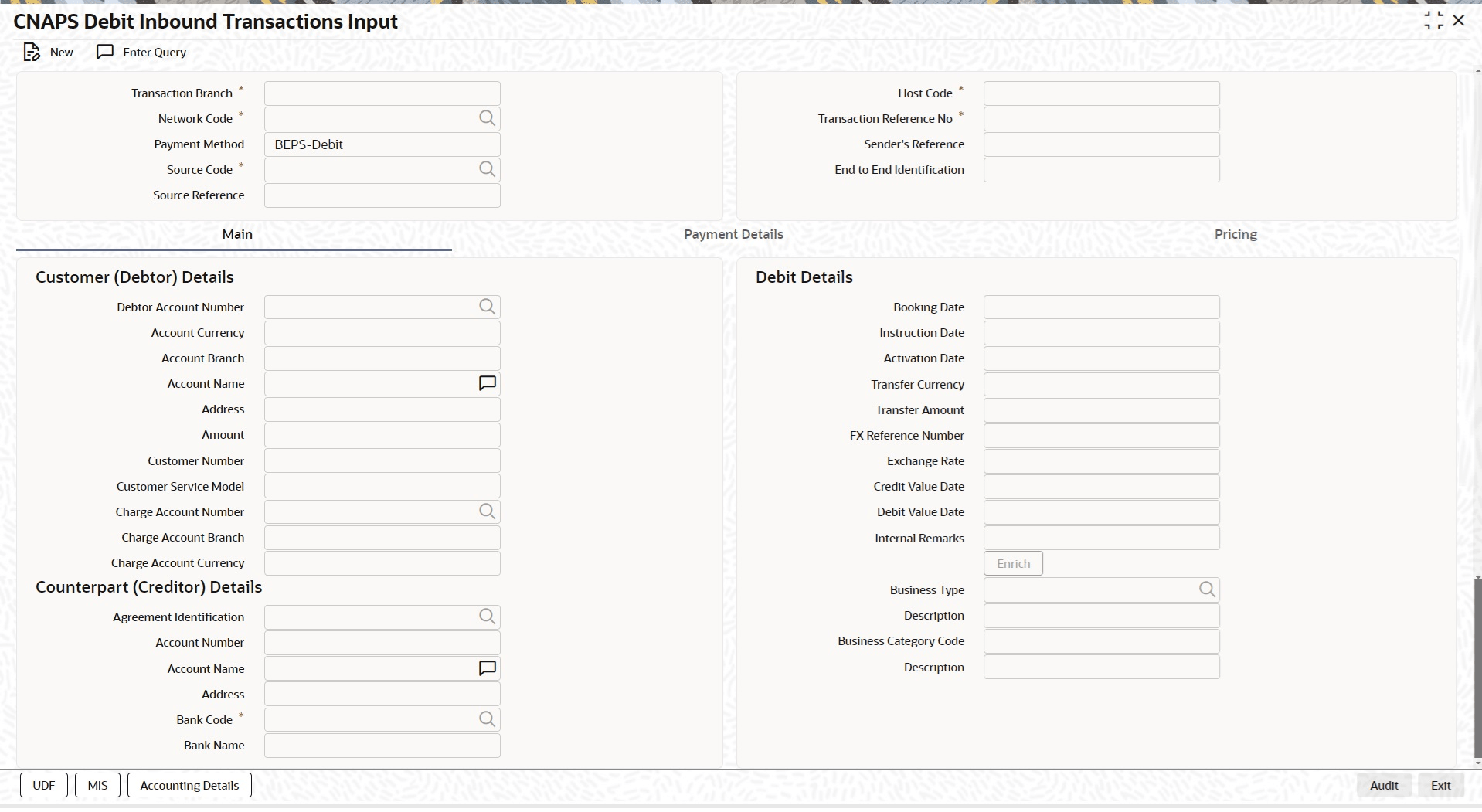1482x812 pixels.
Task: Select the Payment Method BEPS-Debit field
Action: pyautogui.click(x=382, y=144)
